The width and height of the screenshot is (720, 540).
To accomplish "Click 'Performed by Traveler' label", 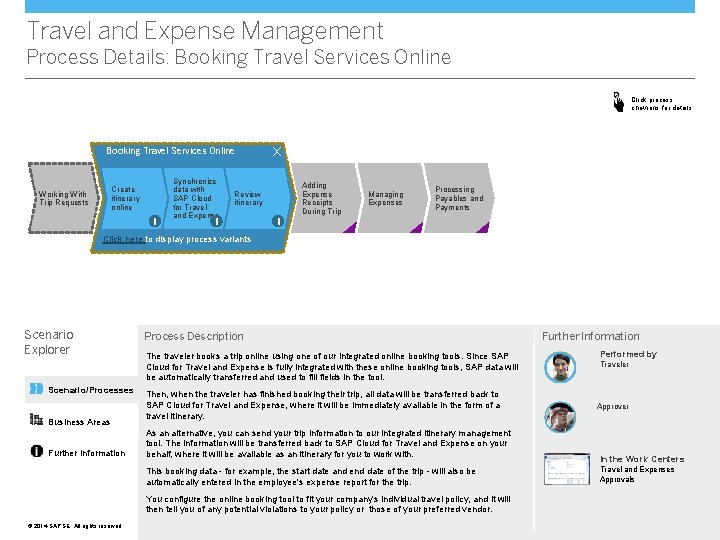I will click(x=628, y=359).
